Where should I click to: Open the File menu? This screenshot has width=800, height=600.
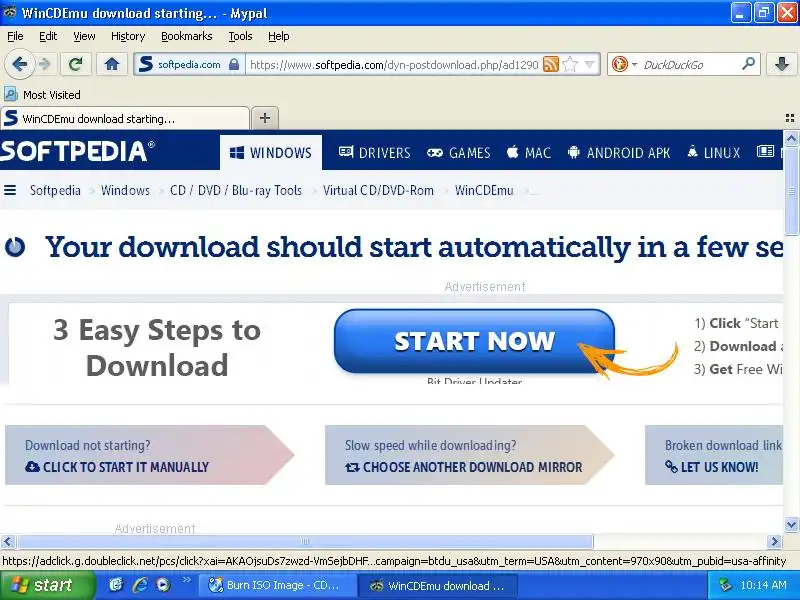[15, 36]
